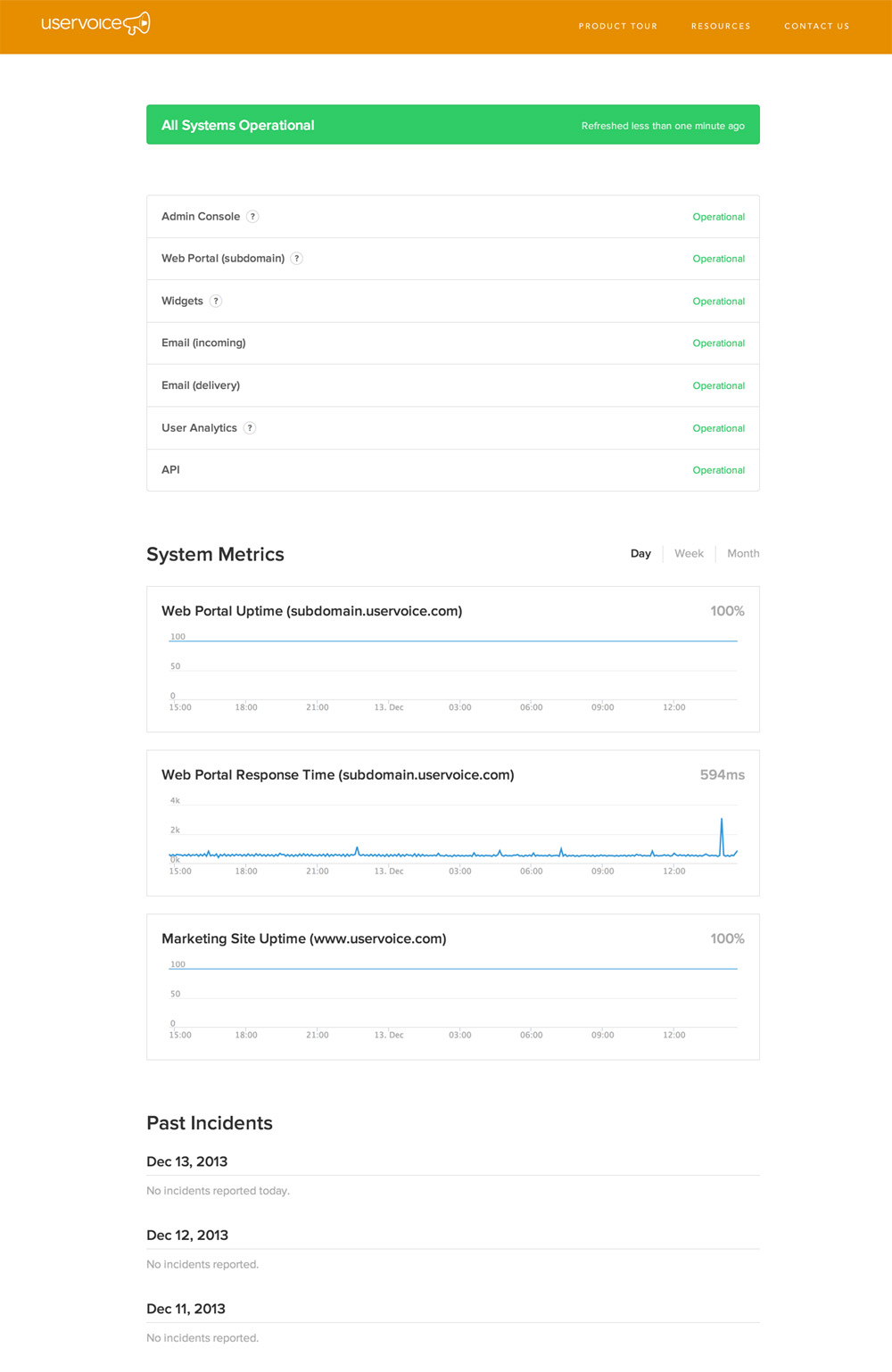892x1372 pixels.
Task: Click the User Analytics help icon
Action: 249,427
